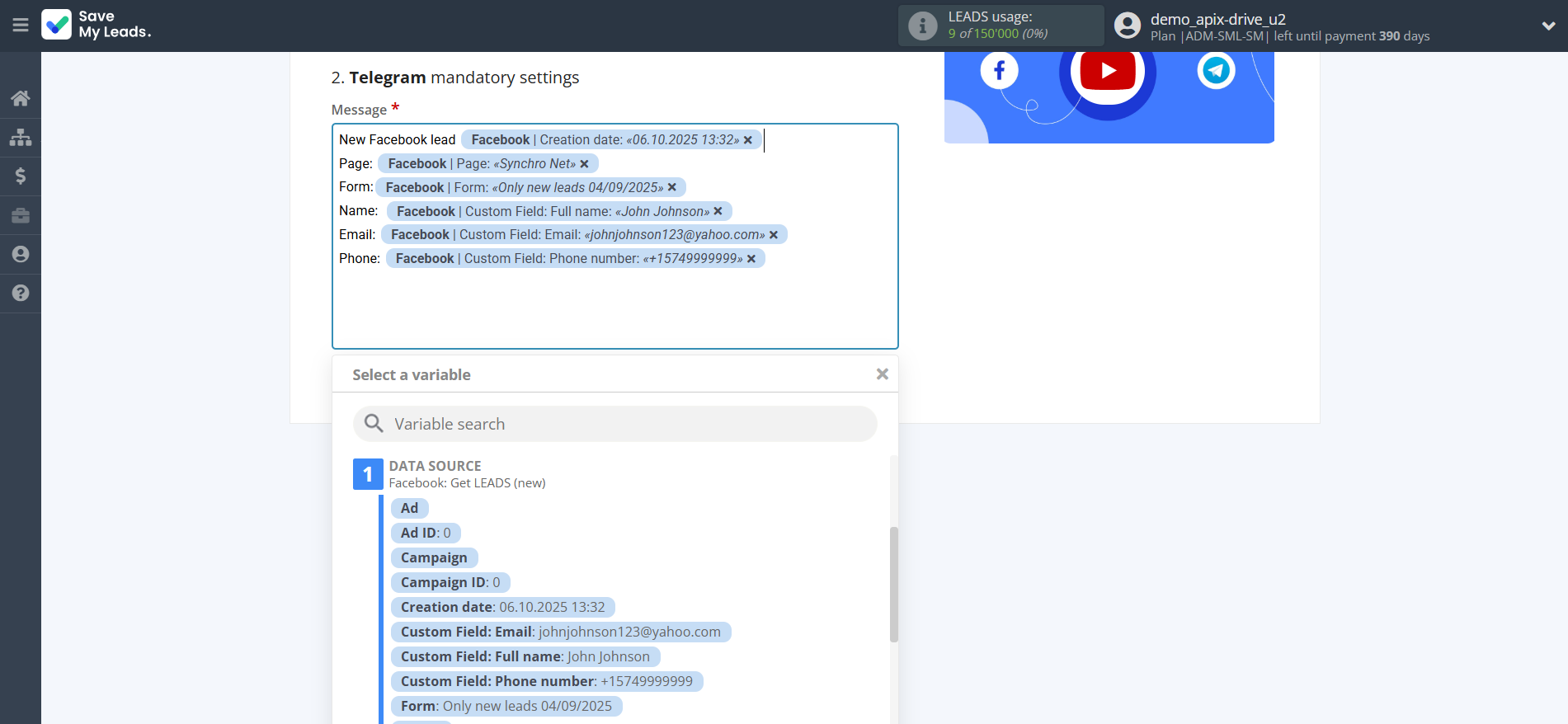Select Custom Field: Full name variable
This screenshot has width=1568, height=724.
click(525, 656)
